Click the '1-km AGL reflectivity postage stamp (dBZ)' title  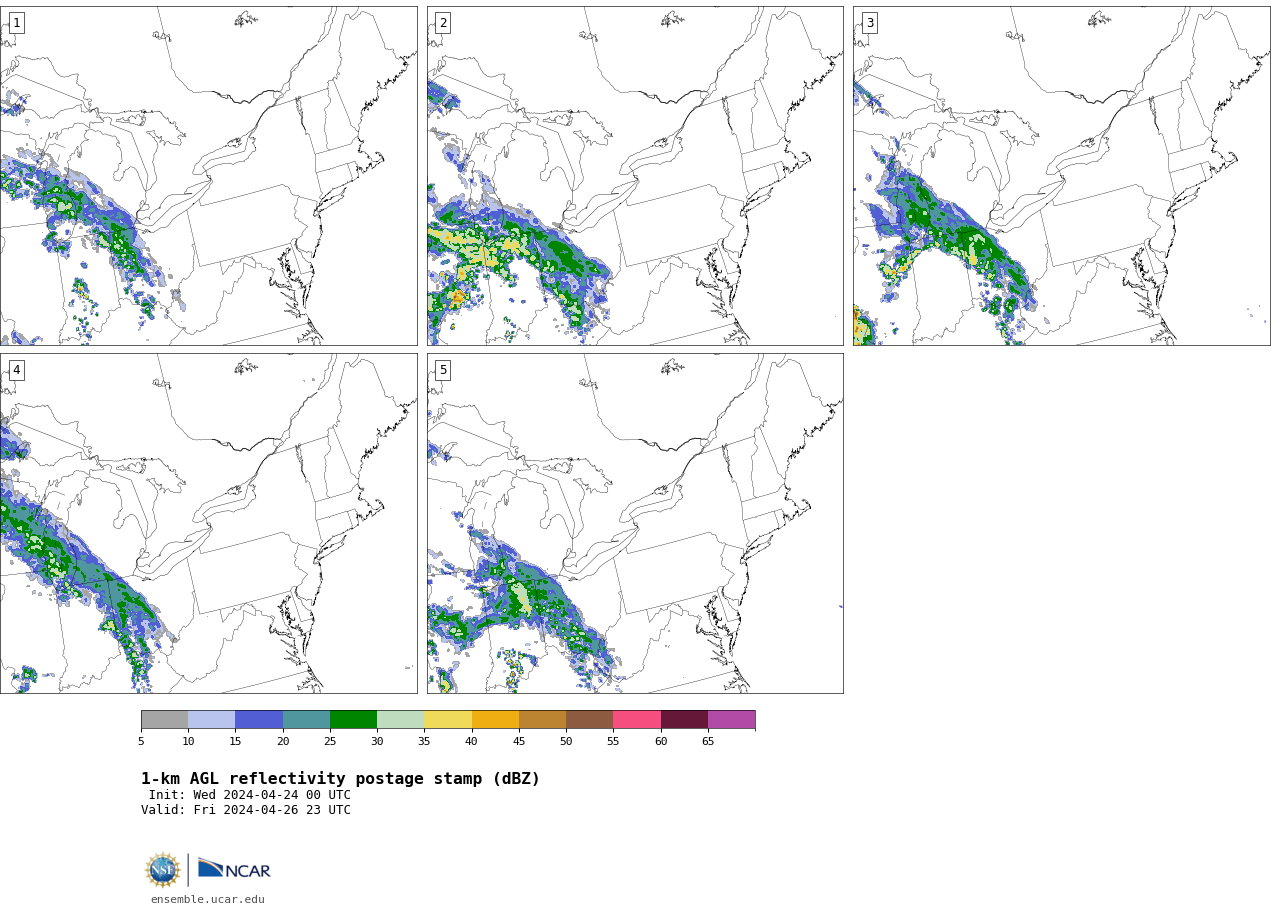click(x=340, y=779)
